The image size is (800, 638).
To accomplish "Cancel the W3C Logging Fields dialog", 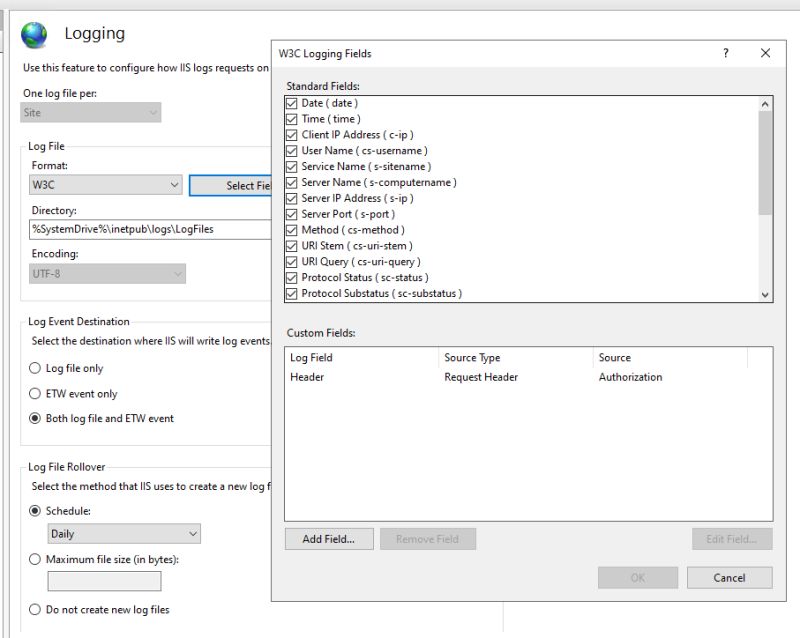I will click(729, 577).
